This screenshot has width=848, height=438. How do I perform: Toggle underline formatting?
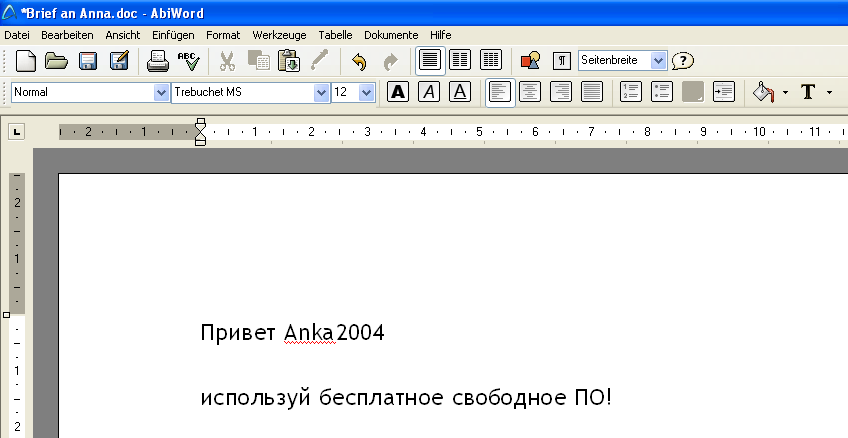[460, 92]
